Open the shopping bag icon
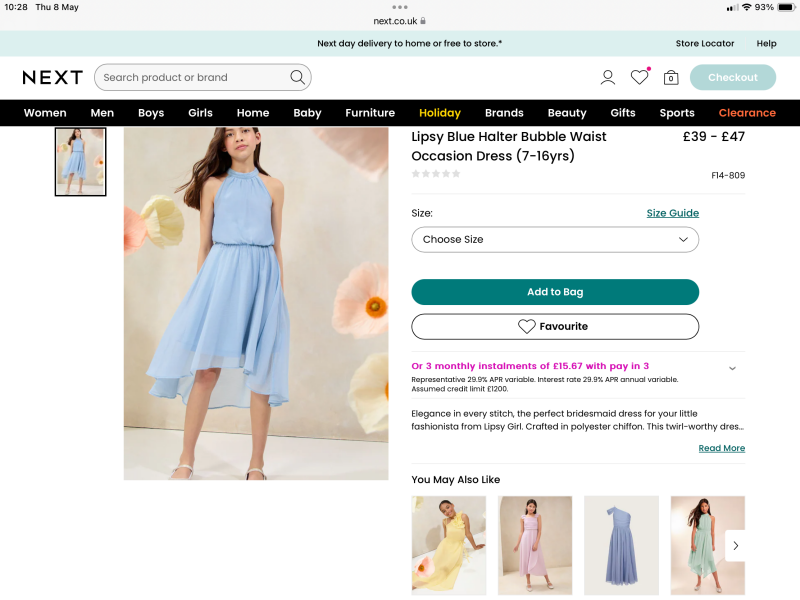Screen dimensions: 800x600 coord(671,78)
